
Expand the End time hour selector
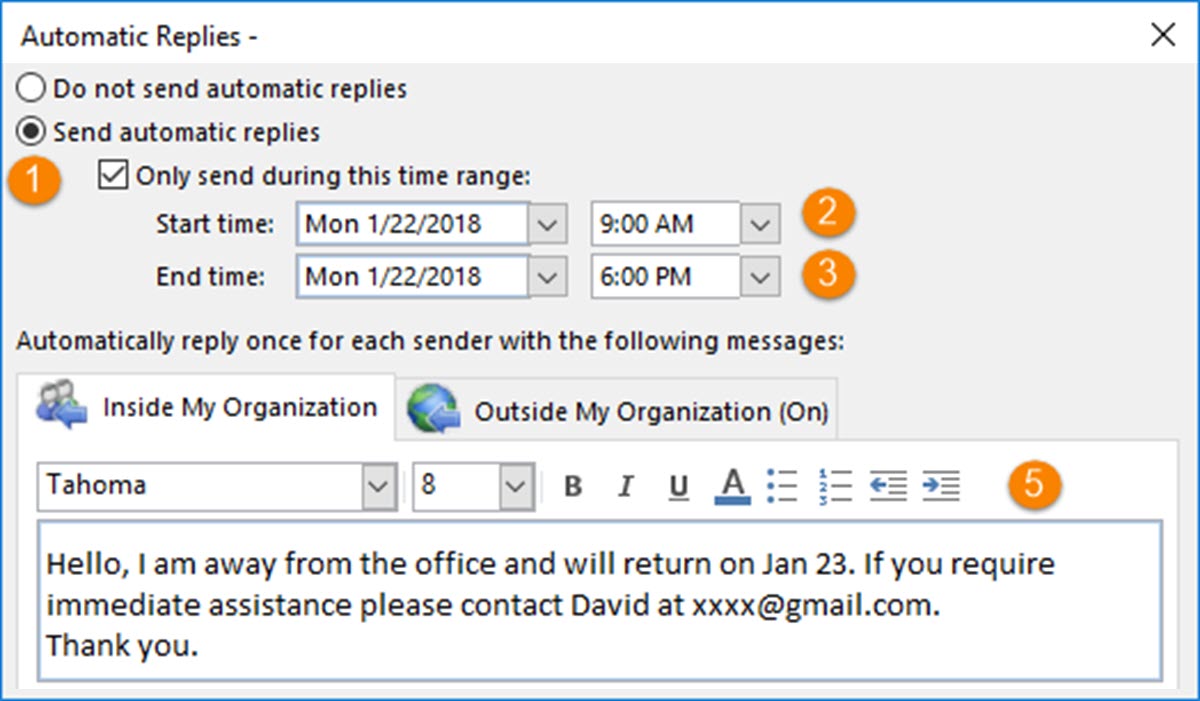tap(763, 276)
